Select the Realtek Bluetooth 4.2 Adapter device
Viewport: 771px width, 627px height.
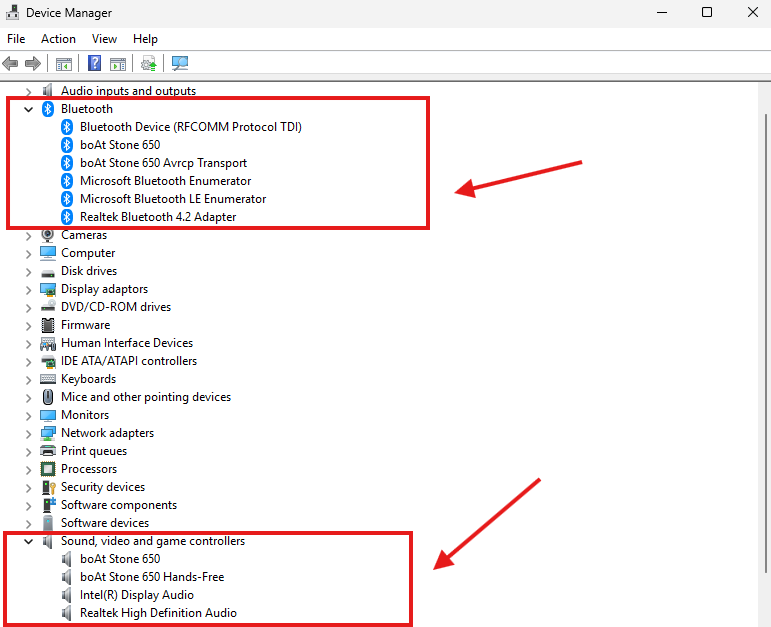tap(157, 217)
